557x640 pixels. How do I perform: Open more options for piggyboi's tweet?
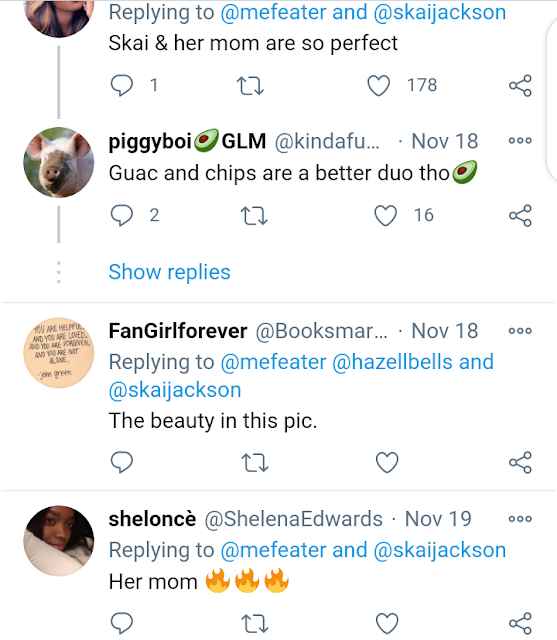coord(520,141)
